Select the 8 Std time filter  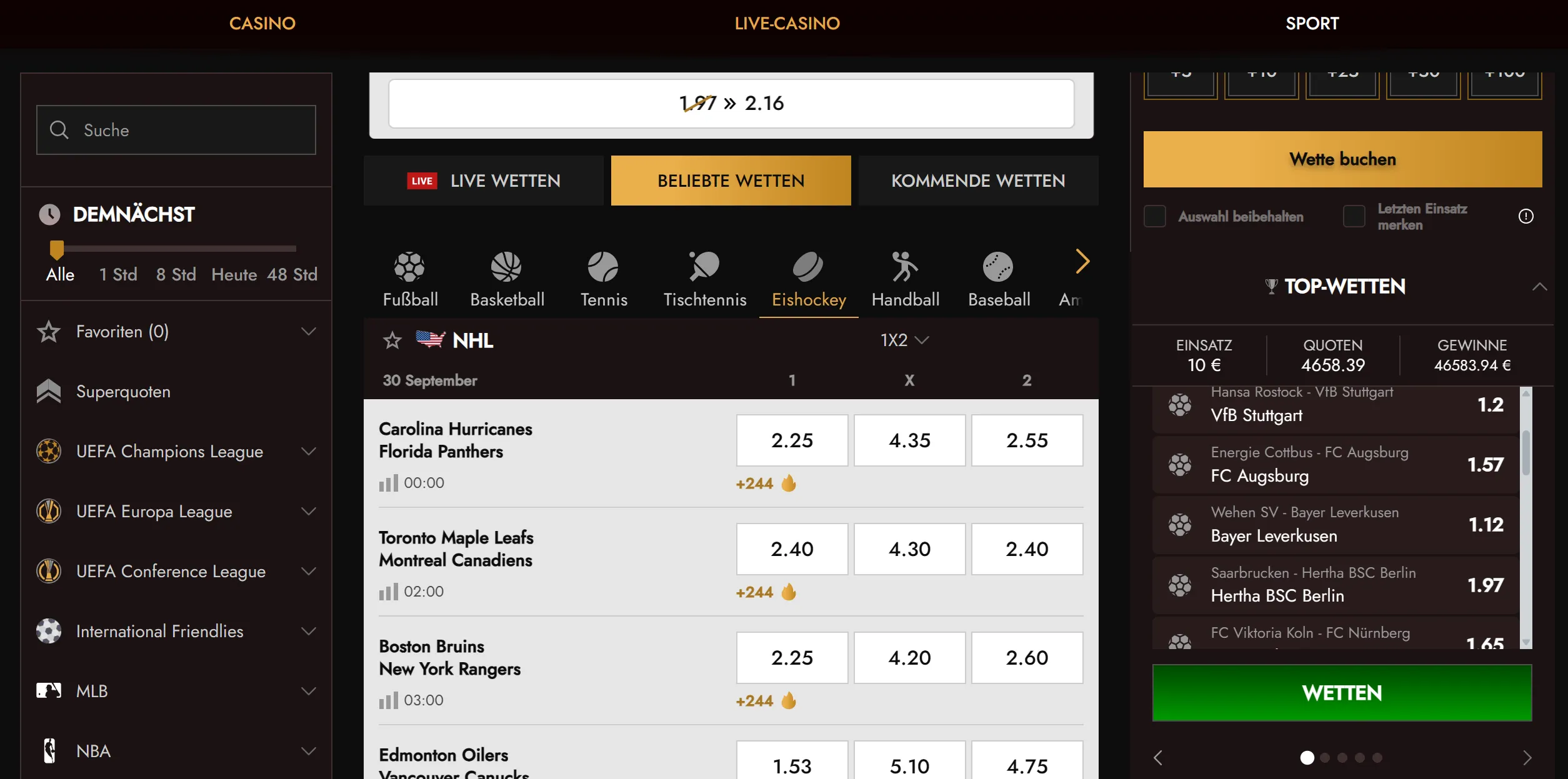coord(176,274)
